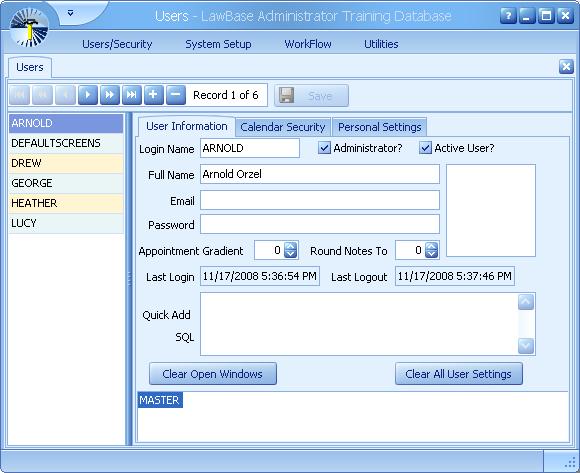Increase the Round Notes To value

tap(432, 246)
